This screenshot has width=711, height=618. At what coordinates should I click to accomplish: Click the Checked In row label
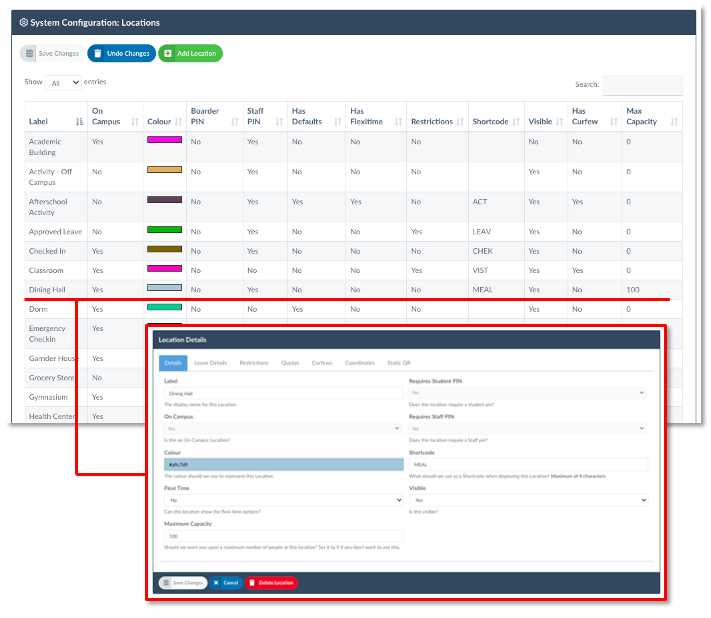[x=47, y=251]
